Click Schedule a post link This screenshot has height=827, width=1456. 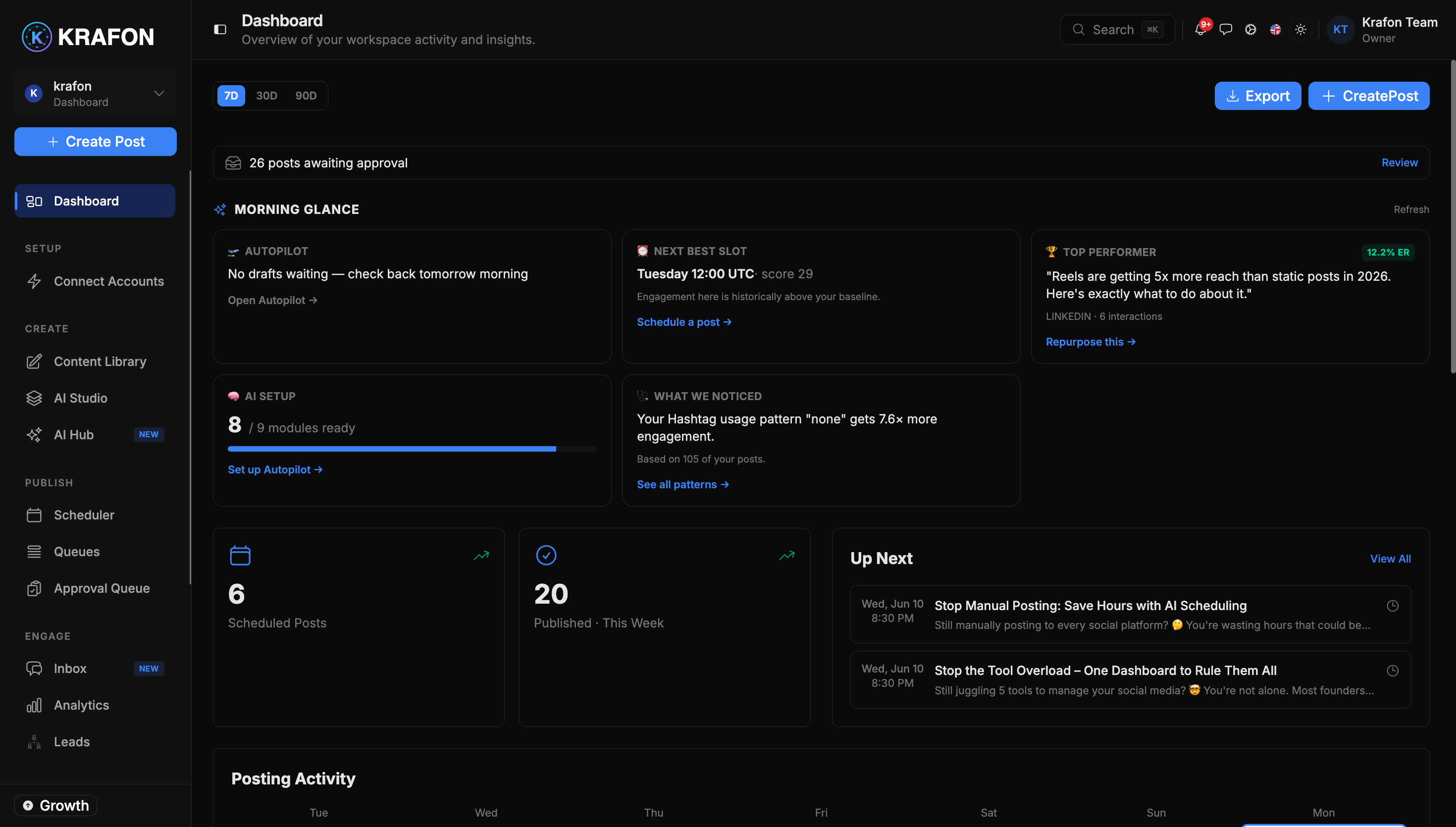[684, 322]
